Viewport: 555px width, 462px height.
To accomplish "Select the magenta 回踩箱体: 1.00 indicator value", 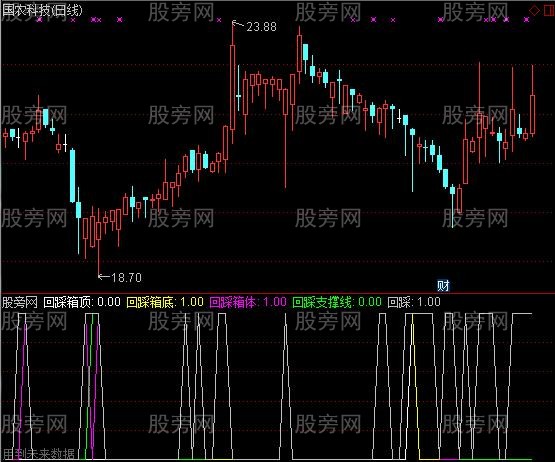I will click(x=248, y=302).
